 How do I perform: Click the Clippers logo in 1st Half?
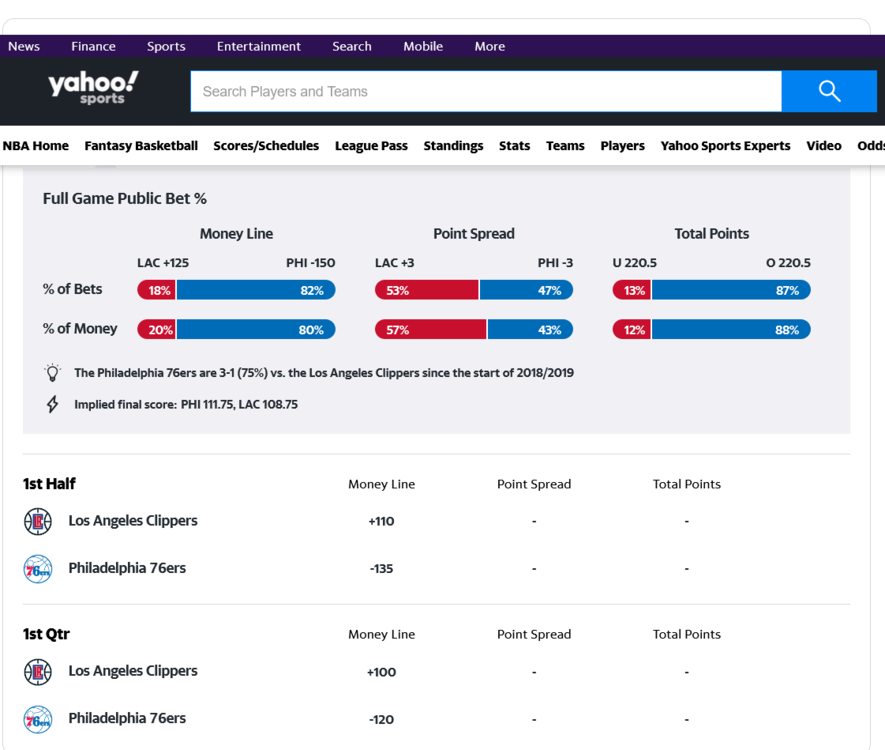[38, 521]
